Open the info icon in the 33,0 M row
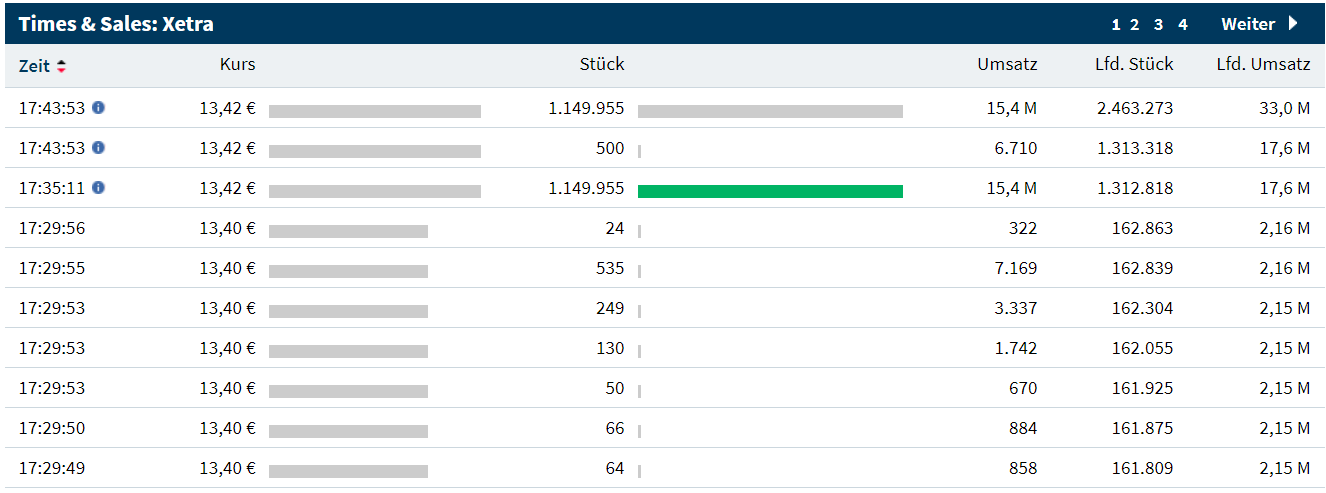 [x=98, y=107]
